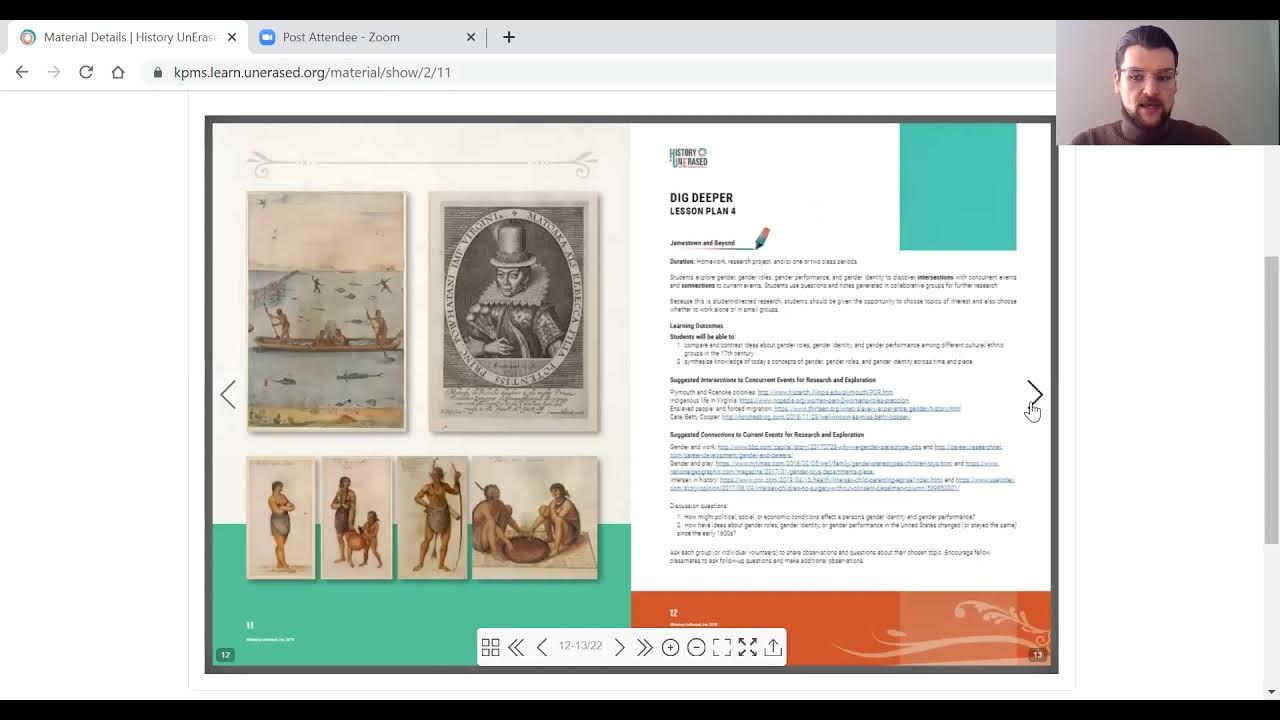Zoom in with the plus circle icon
Viewport: 1280px width, 720px height.
[x=670, y=648]
